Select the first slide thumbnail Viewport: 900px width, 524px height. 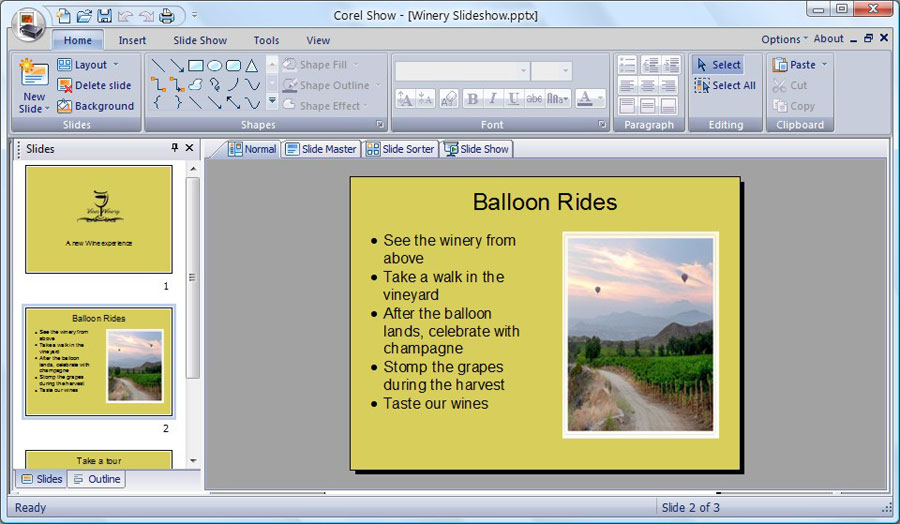(98, 219)
